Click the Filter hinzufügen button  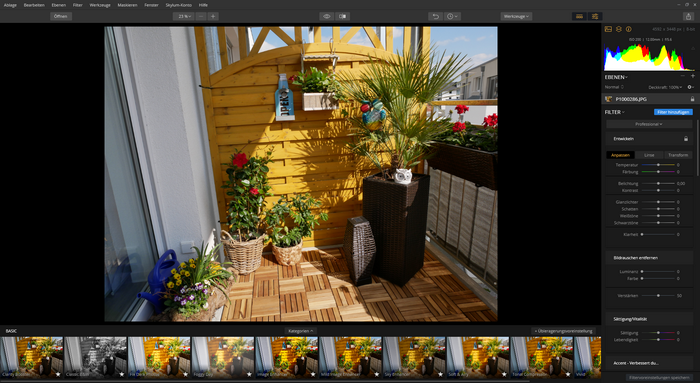point(673,112)
